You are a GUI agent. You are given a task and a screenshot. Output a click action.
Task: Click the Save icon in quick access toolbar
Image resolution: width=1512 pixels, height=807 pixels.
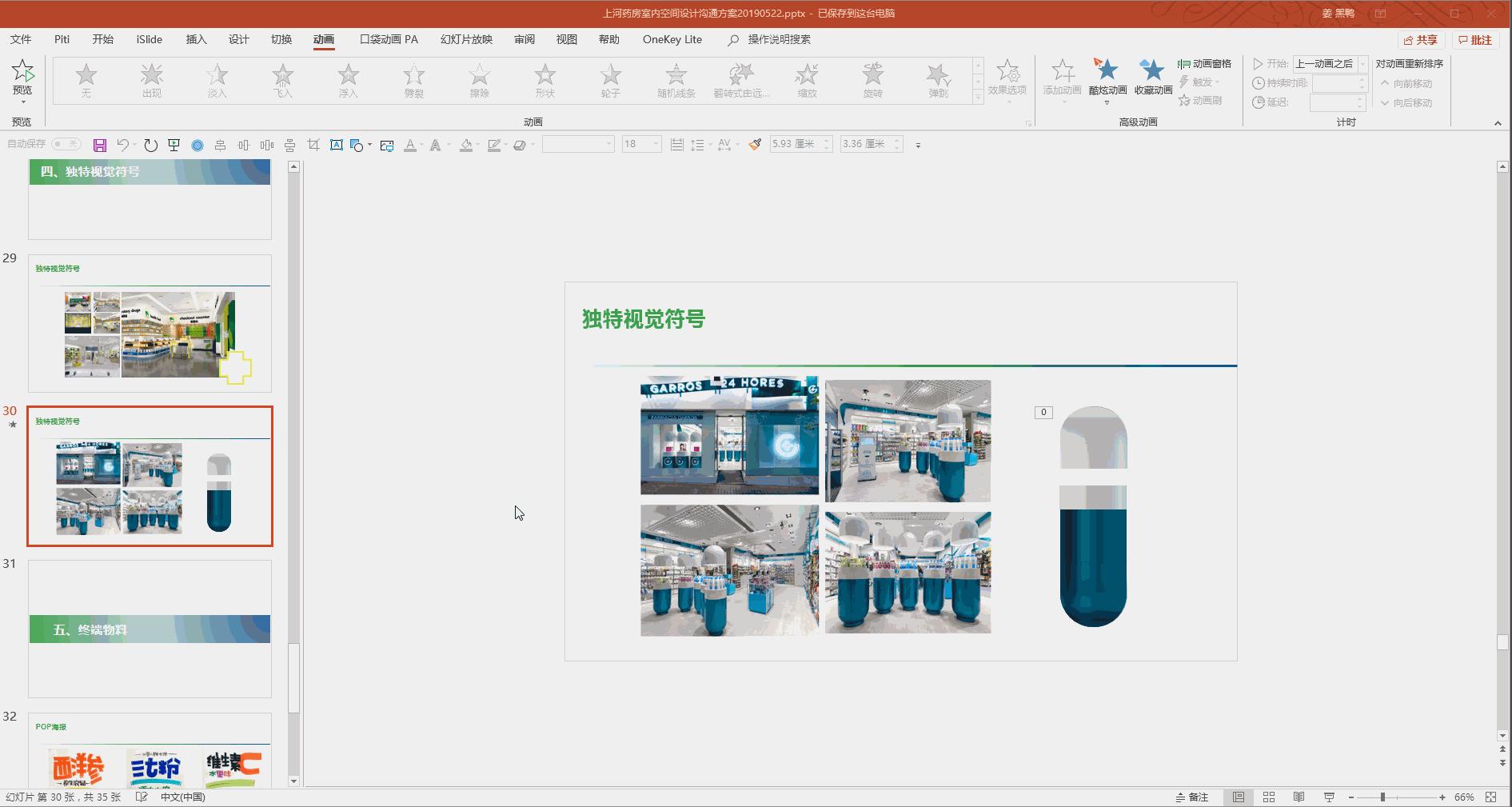(x=100, y=145)
